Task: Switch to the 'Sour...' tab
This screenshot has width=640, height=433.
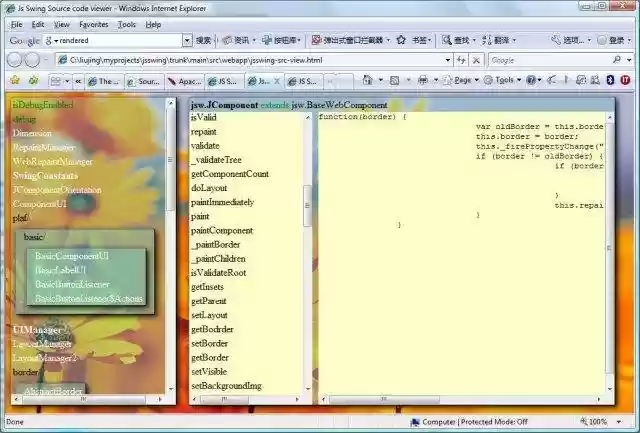Action: [143, 81]
